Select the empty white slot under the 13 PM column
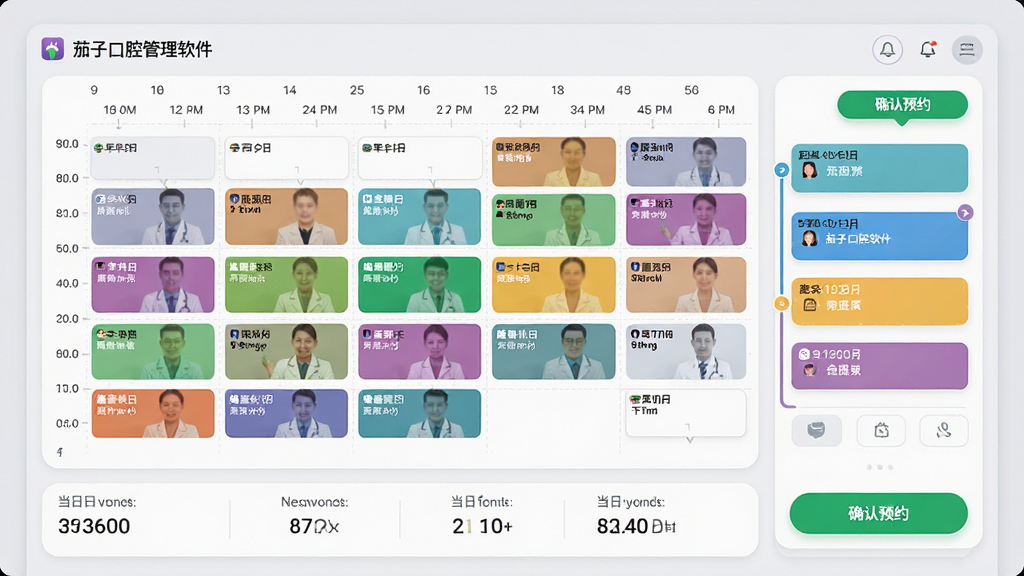The image size is (1024, 576). pyautogui.click(x=287, y=158)
